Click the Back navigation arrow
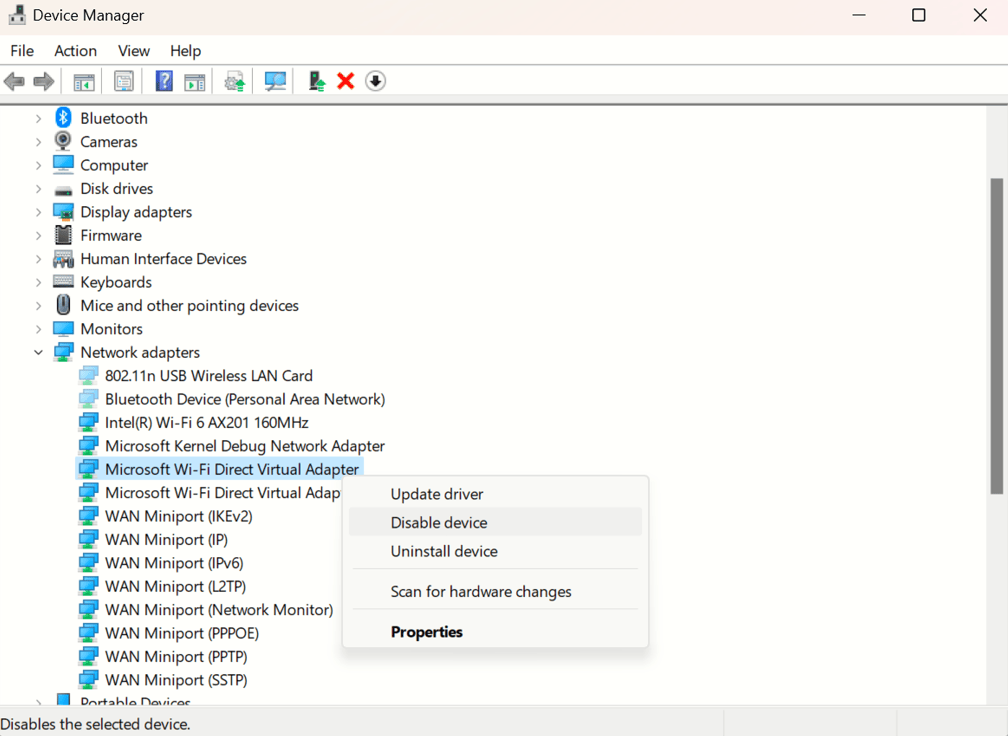Image resolution: width=1008 pixels, height=736 pixels. [14, 81]
